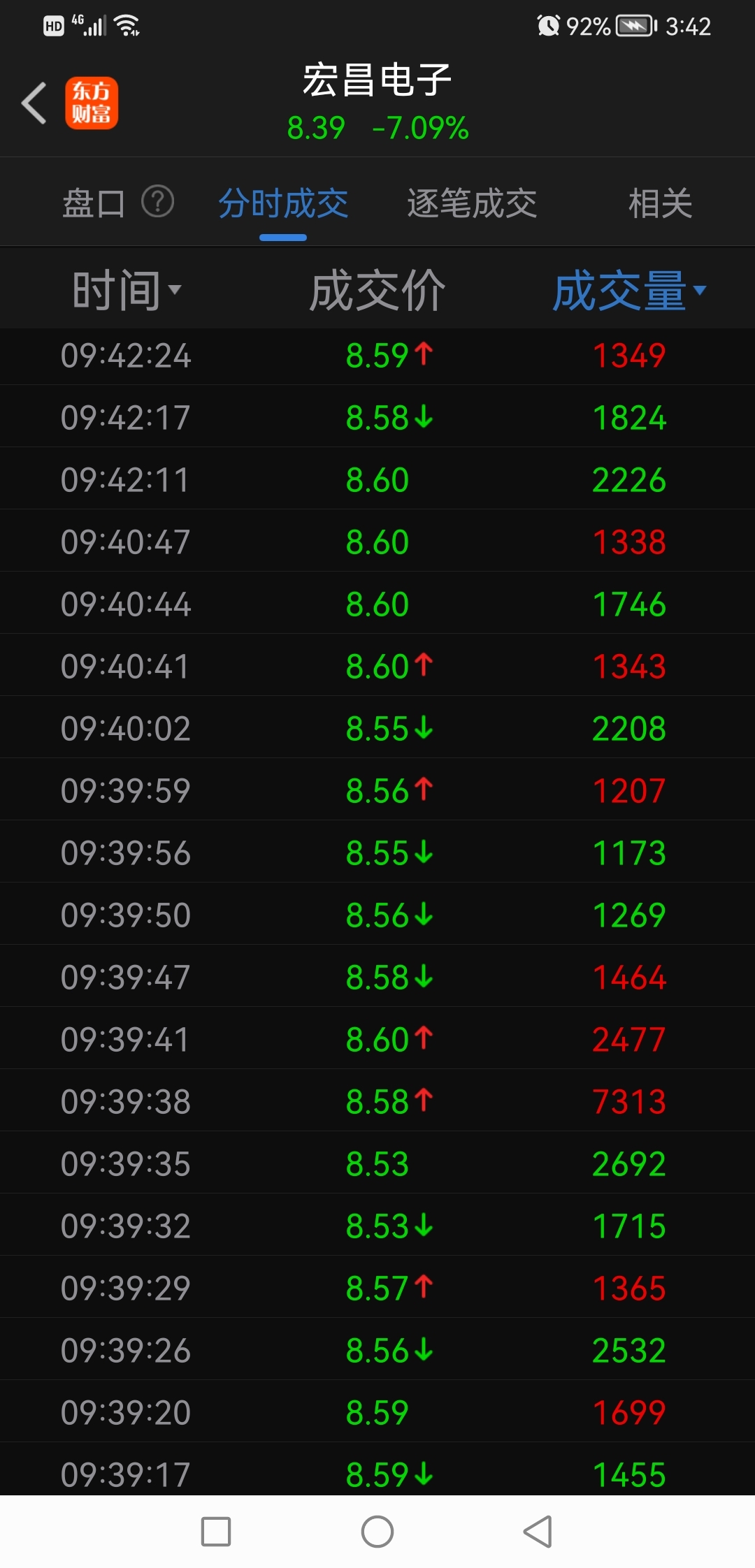Tap price 8.58↓ at 09:42:17

[x=389, y=418]
